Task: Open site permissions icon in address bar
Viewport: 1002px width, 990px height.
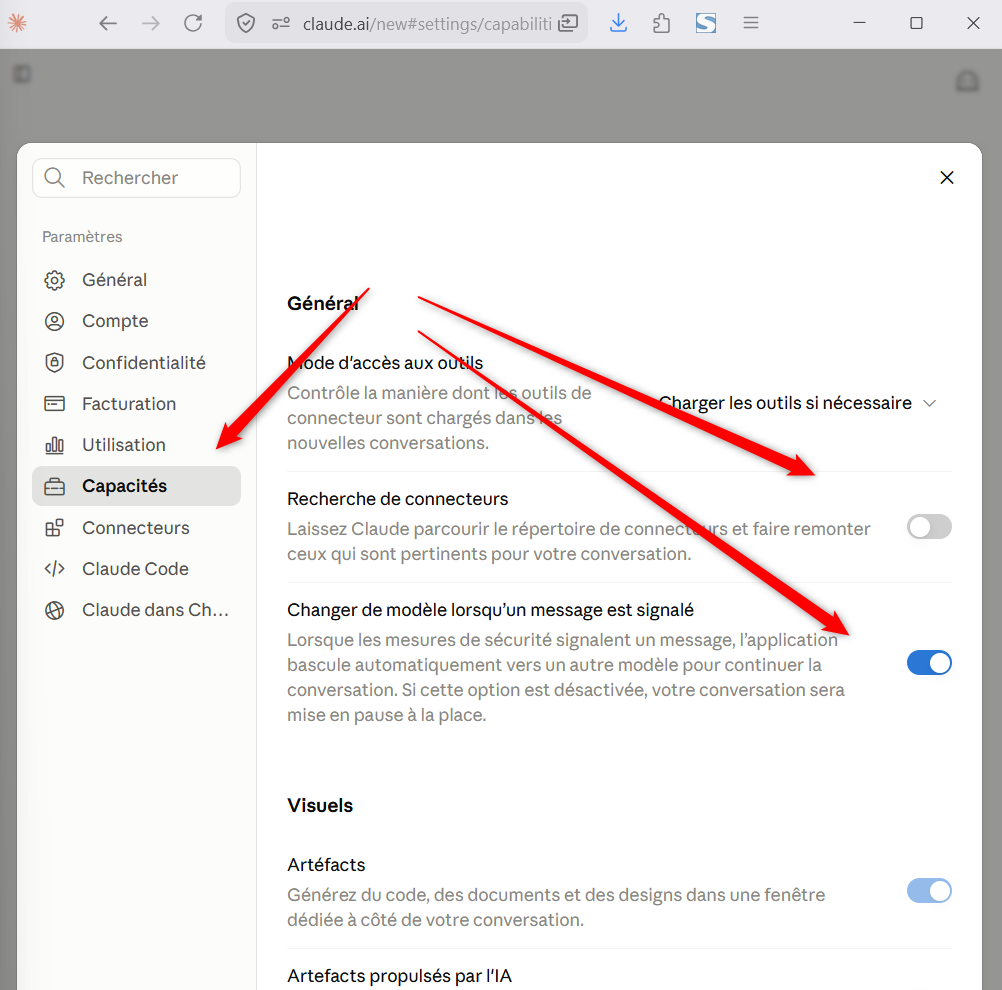Action: [x=281, y=24]
